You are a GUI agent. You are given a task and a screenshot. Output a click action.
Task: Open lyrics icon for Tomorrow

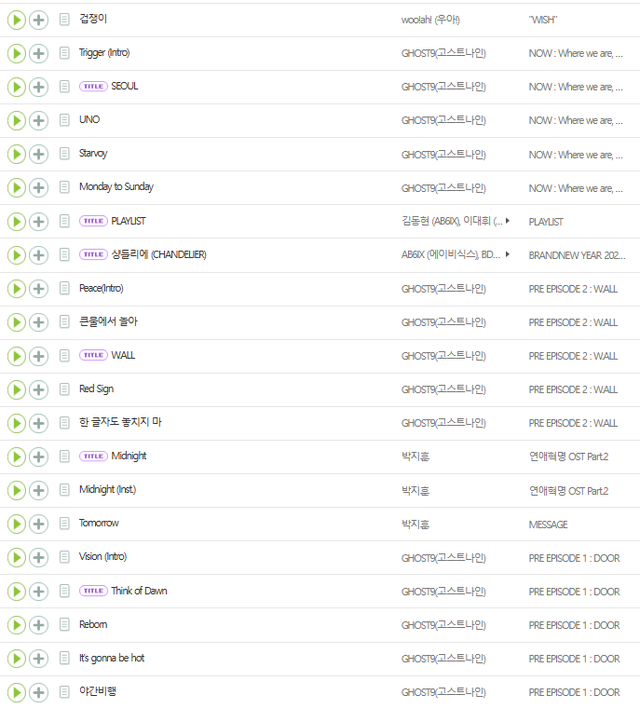coord(64,524)
